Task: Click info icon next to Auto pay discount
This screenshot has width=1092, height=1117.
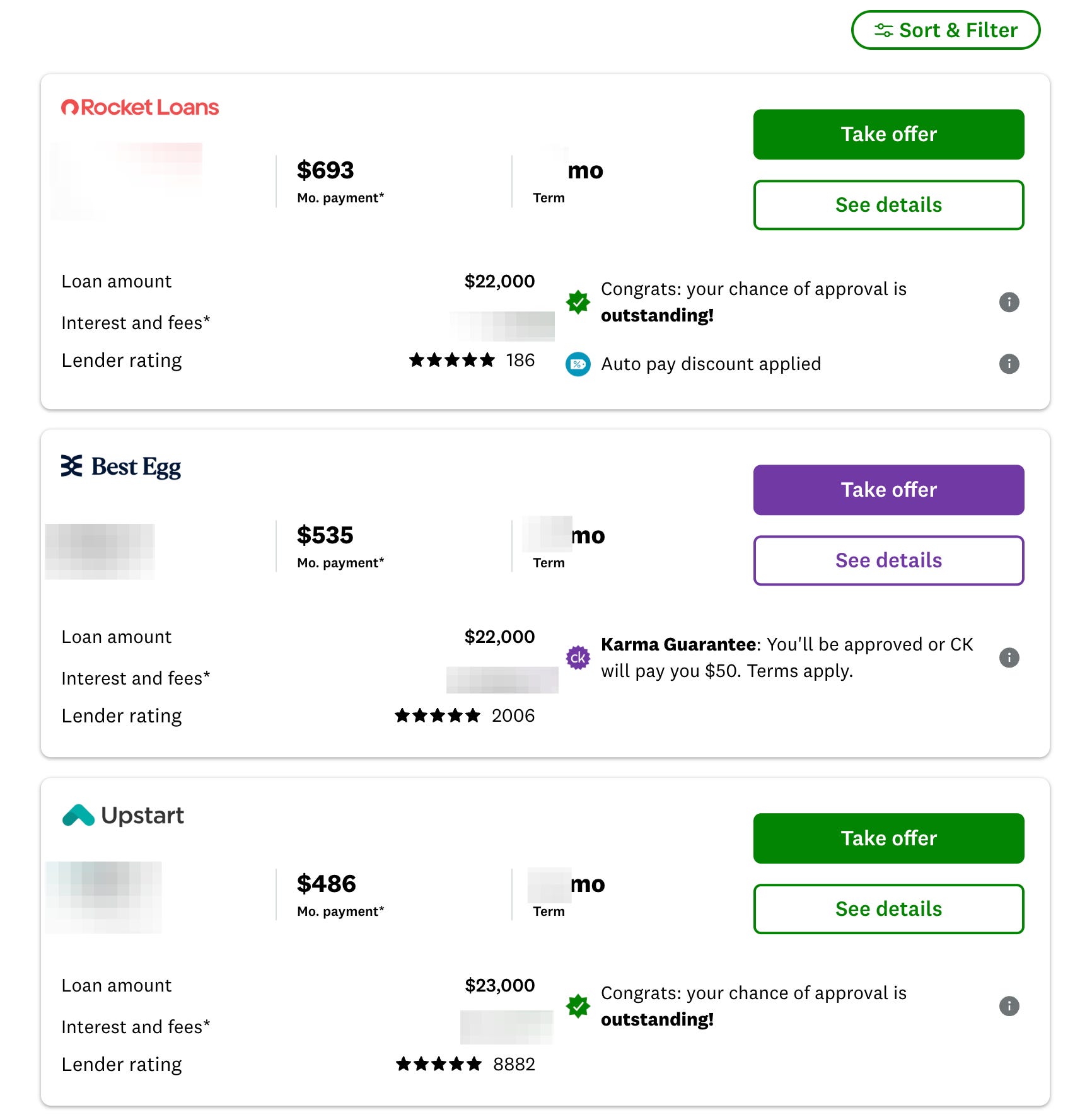Action: pos(1009,364)
